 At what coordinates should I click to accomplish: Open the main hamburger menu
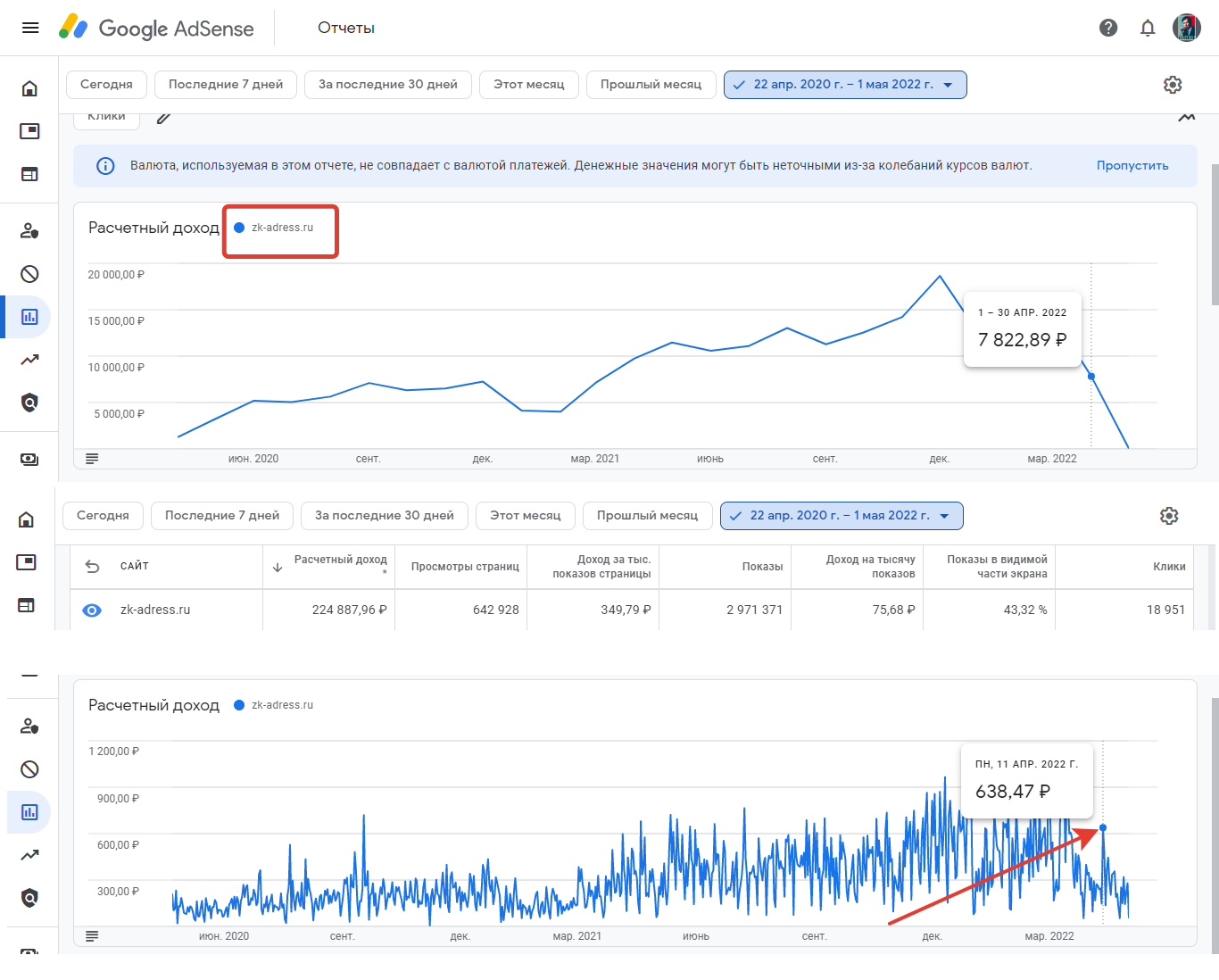[30, 28]
